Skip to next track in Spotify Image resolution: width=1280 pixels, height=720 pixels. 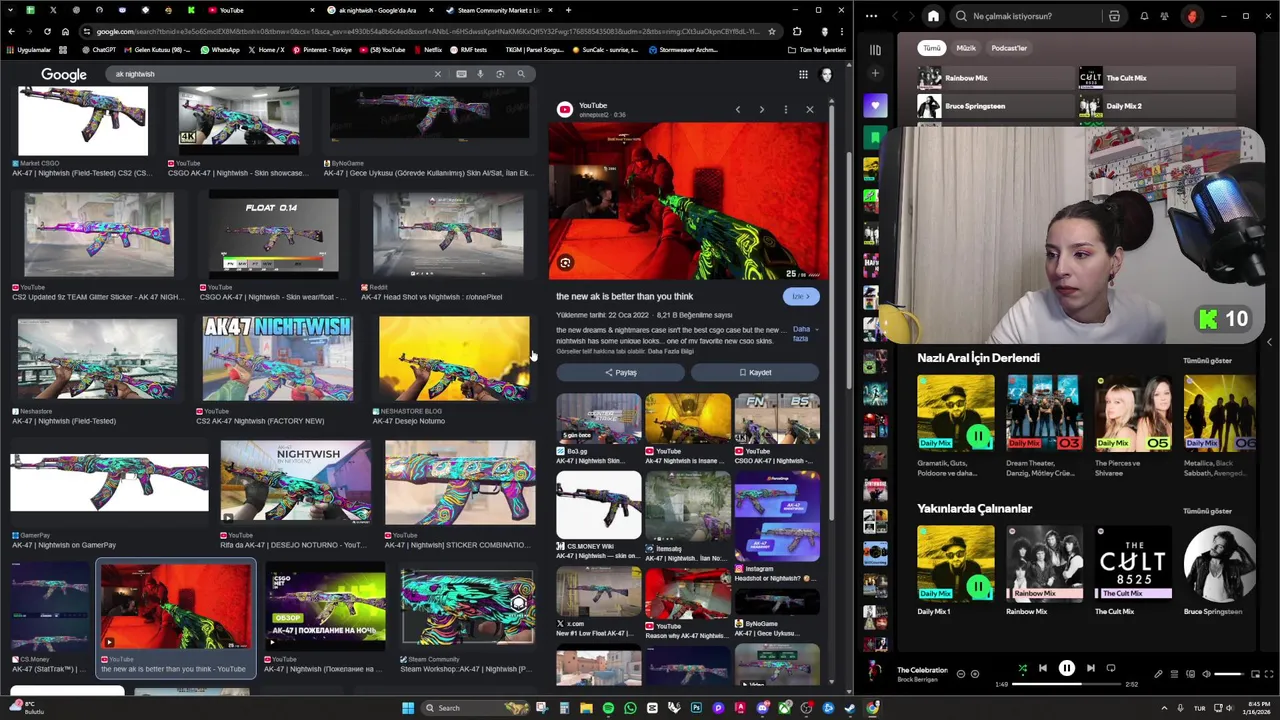click(x=1090, y=668)
